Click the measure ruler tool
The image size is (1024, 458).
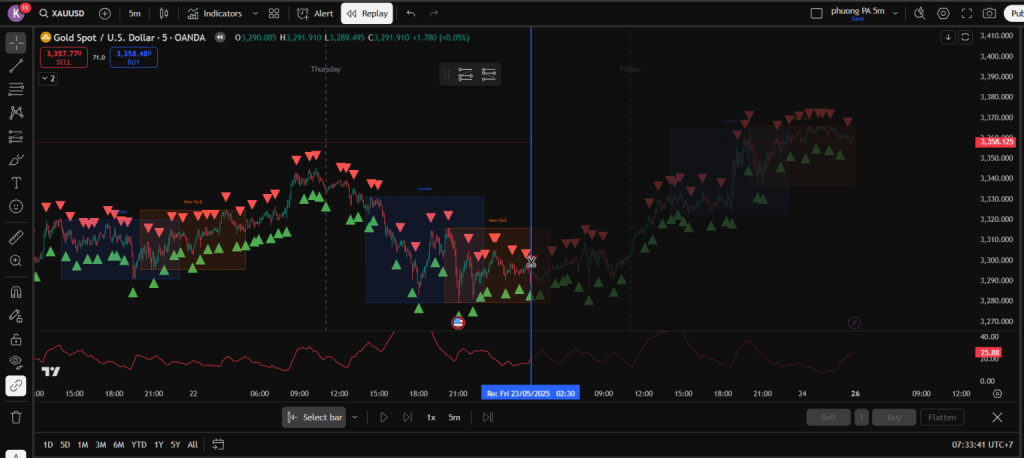pyautogui.click(x=16, y=237)
